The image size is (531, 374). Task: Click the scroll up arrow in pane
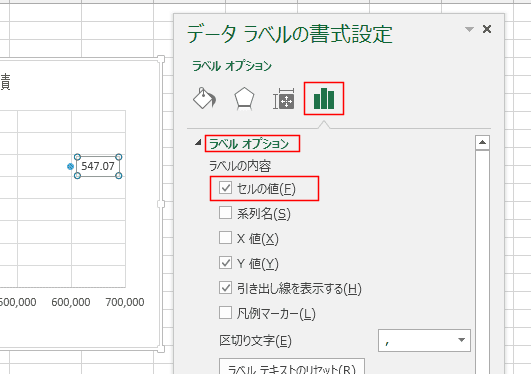point(482,143)
